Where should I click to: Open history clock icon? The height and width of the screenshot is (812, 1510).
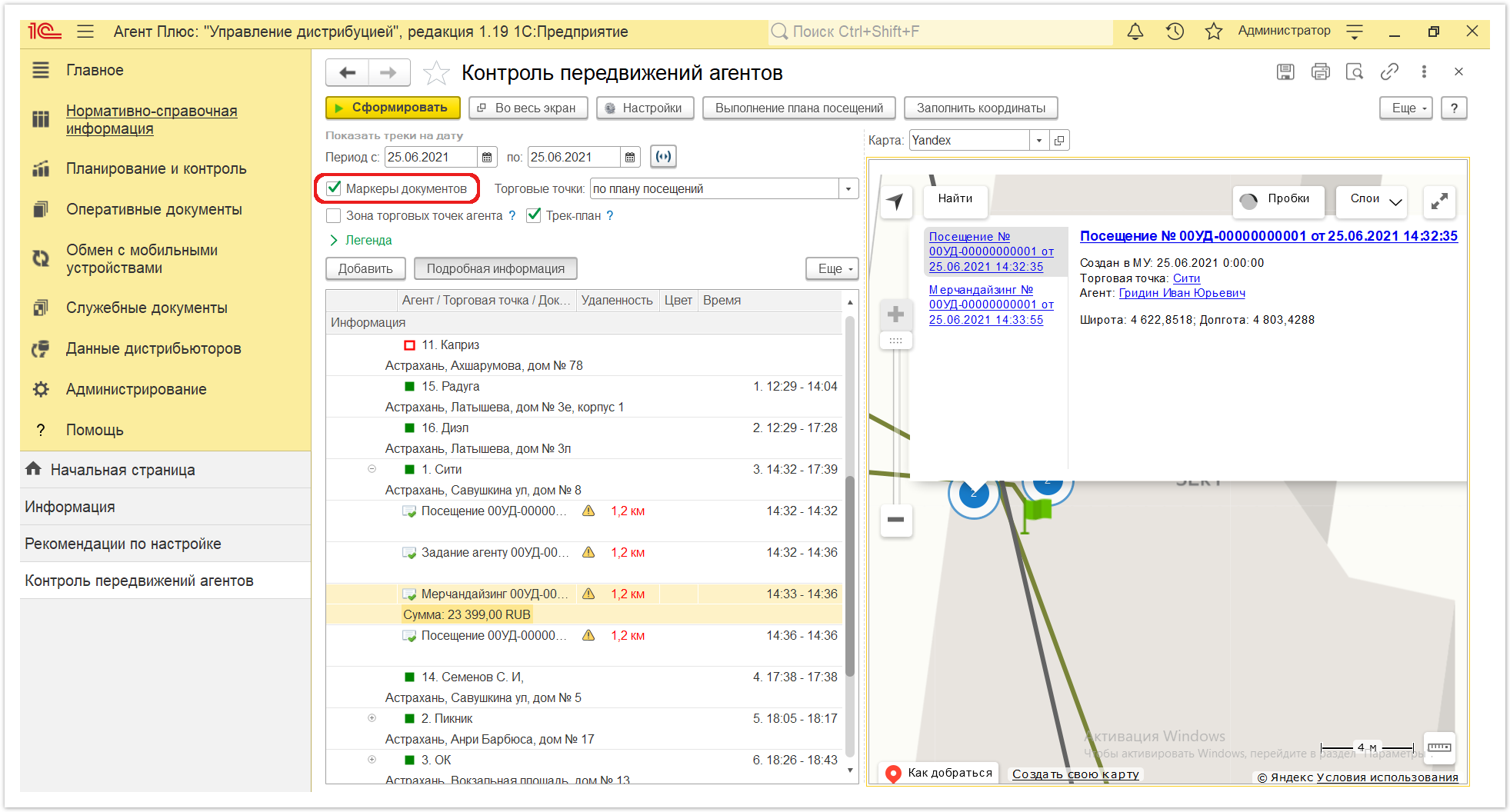1175,32
